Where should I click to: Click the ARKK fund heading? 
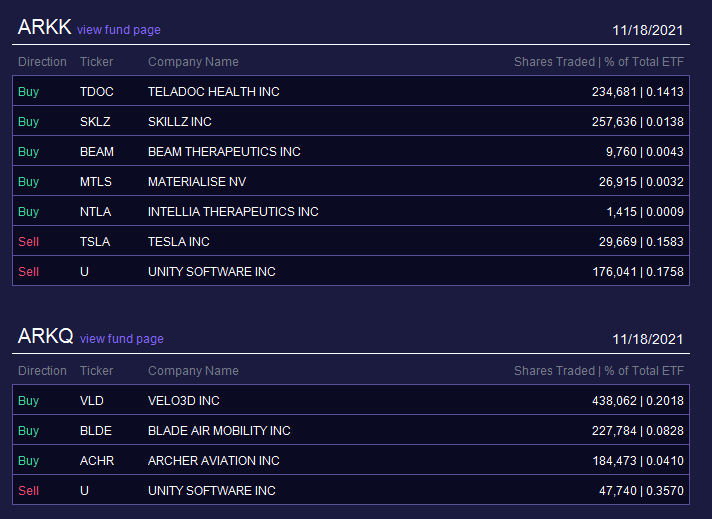pyautogui.click(x=44, y=27)
